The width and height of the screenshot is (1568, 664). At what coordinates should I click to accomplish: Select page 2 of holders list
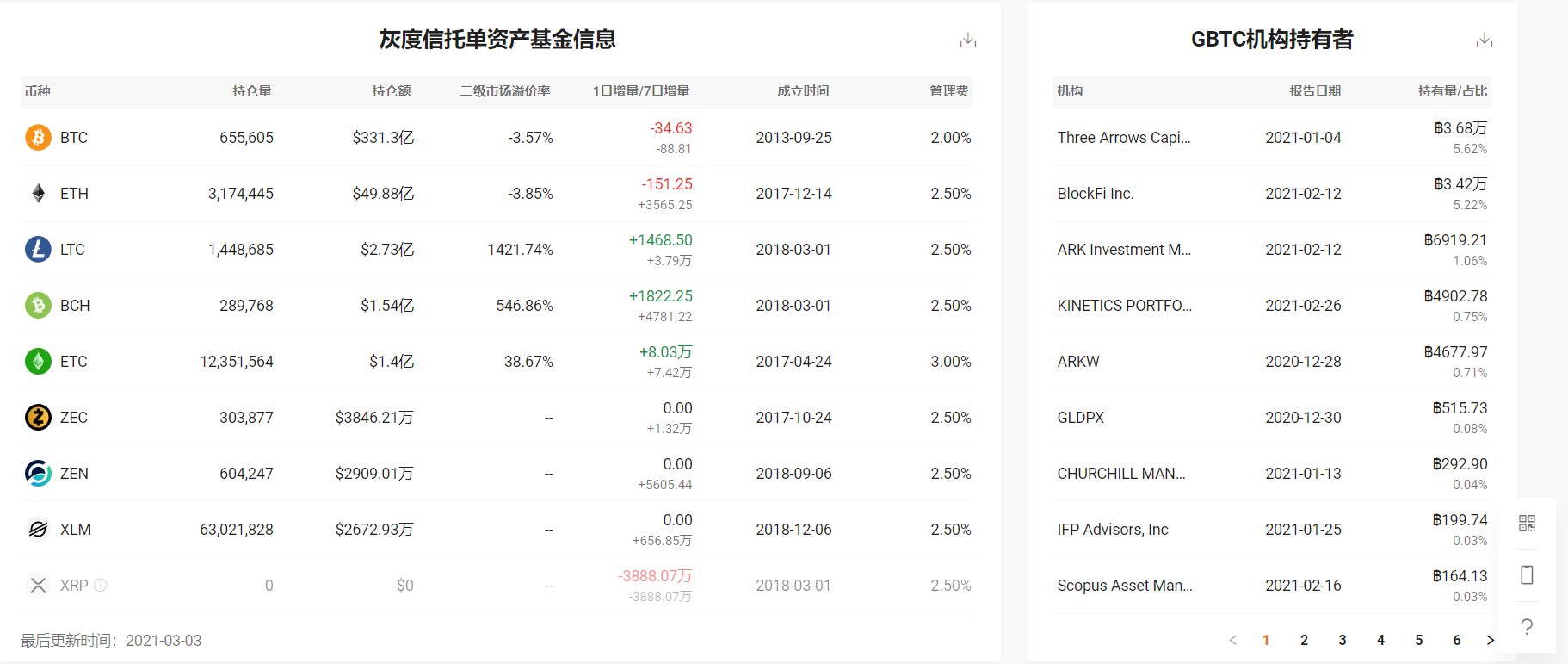1304,640
